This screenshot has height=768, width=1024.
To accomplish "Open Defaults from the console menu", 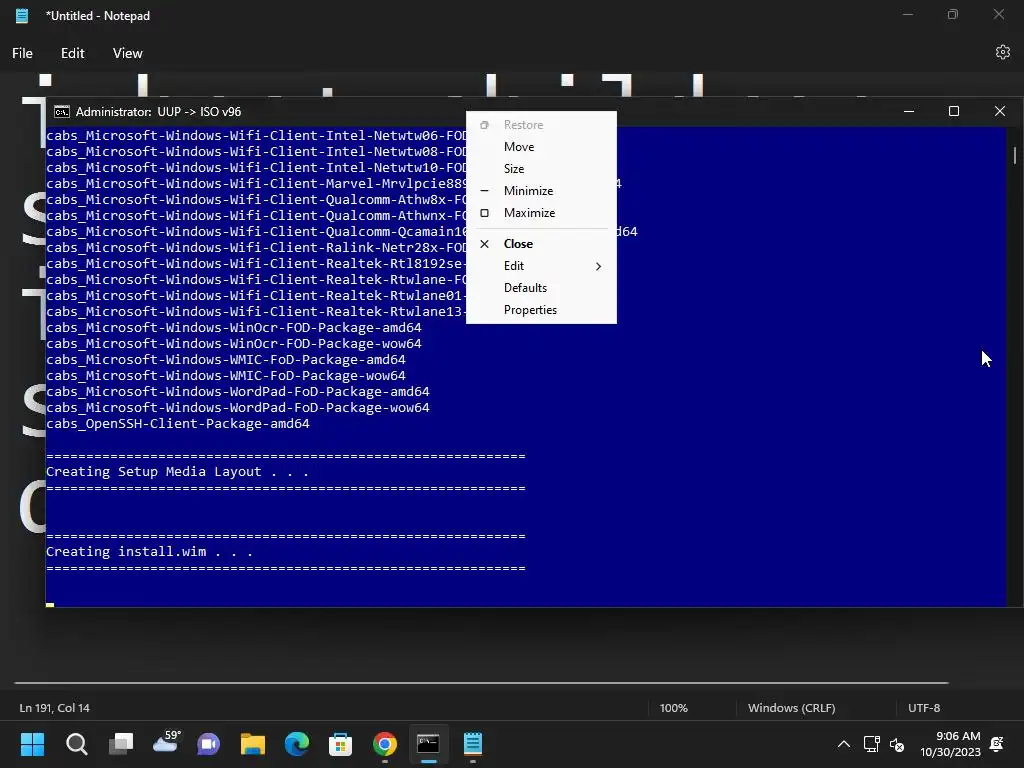I will coord(541,288).
